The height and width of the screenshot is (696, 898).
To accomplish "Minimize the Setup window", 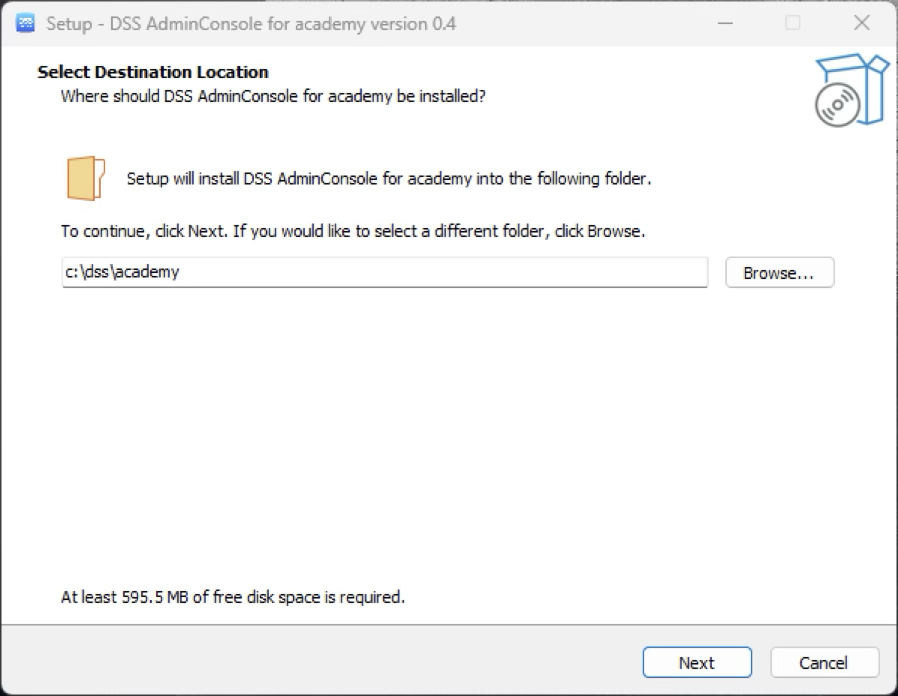I will tap(724, 23).
